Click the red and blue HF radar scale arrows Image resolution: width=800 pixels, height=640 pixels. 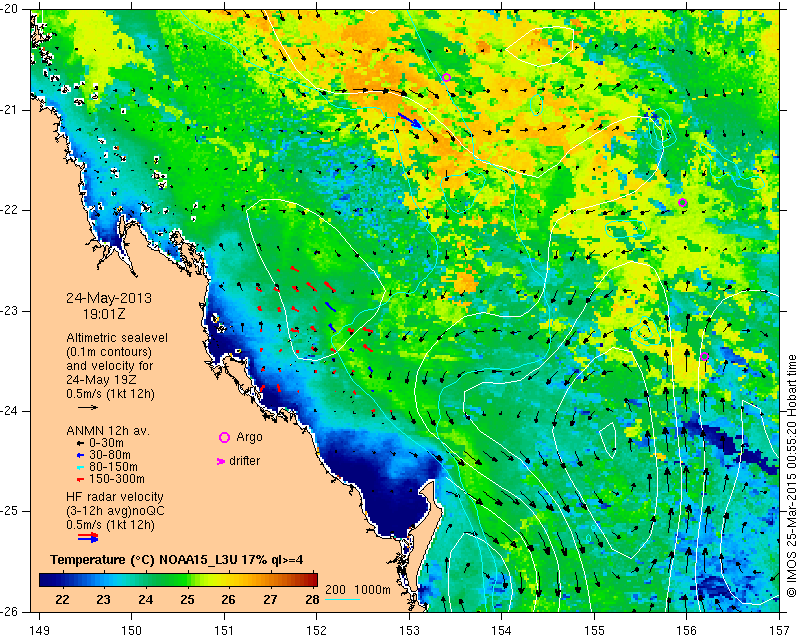[x=88, y=537]
